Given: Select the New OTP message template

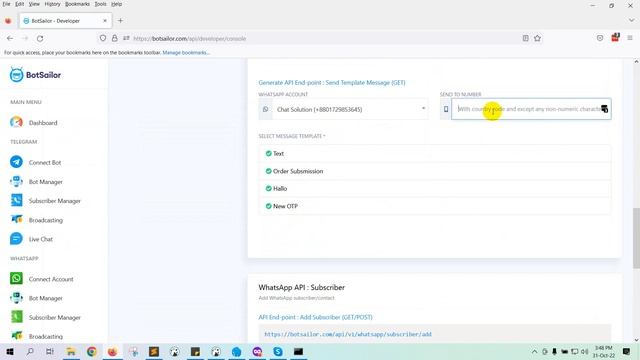Looking at the screenshot, I should 435,206.
